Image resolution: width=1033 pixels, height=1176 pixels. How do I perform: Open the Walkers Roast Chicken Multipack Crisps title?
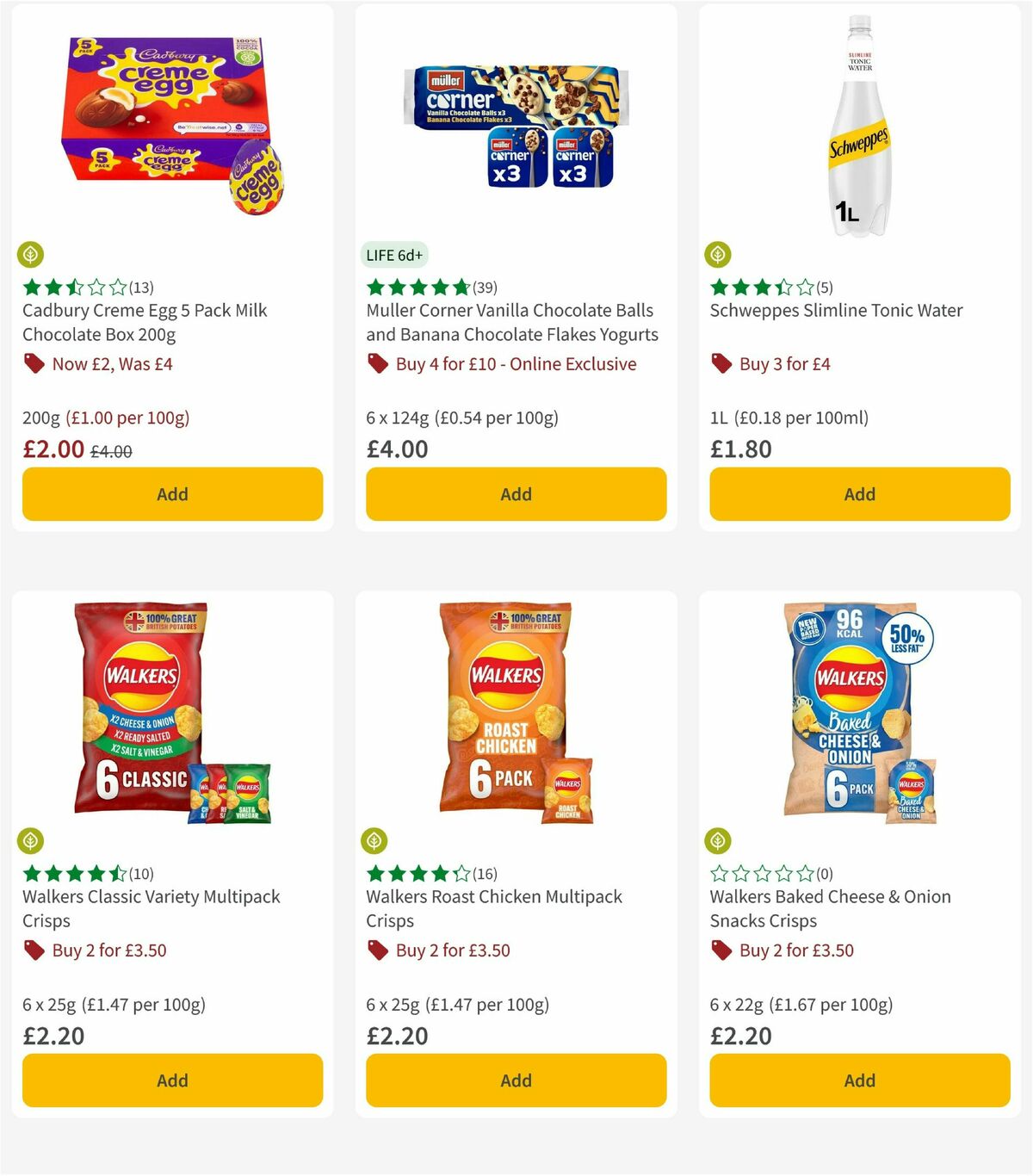493,908
